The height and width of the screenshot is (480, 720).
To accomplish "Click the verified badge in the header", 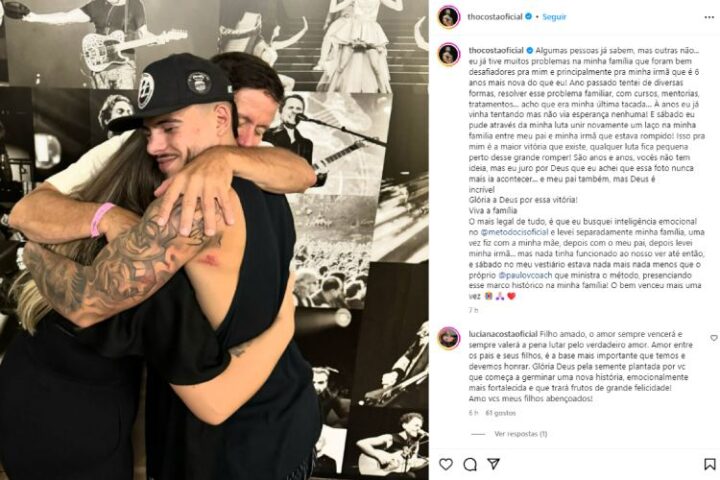I will 529,17.
